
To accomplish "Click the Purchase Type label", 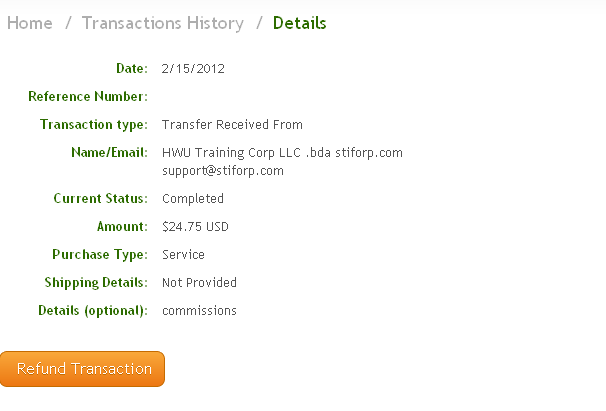I will point(100,255).
